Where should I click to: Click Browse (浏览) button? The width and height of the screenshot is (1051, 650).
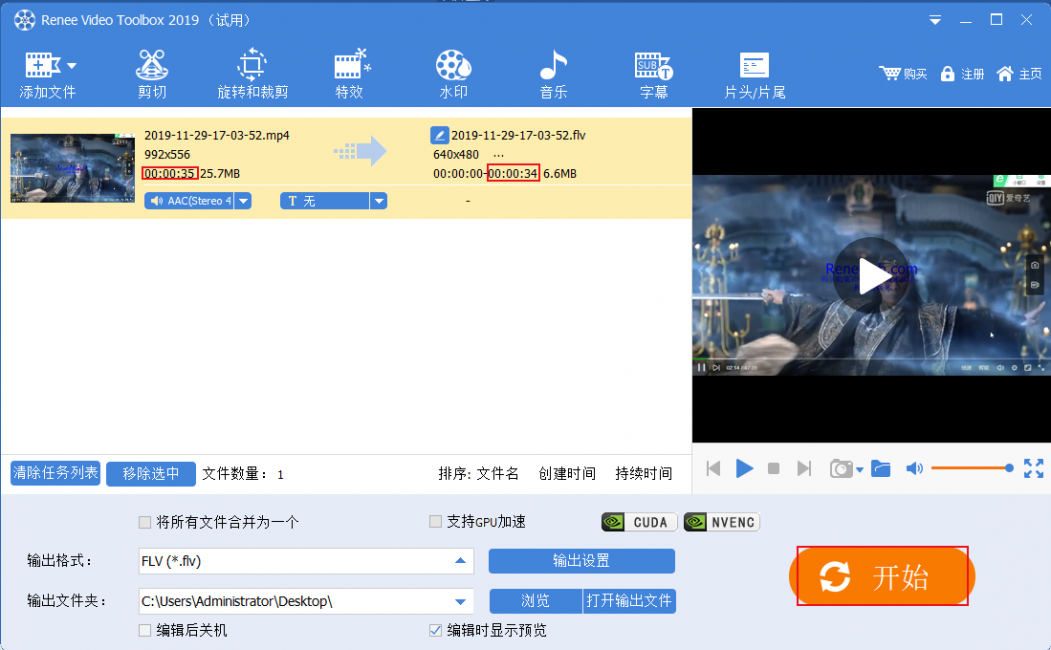coord(536,601)
